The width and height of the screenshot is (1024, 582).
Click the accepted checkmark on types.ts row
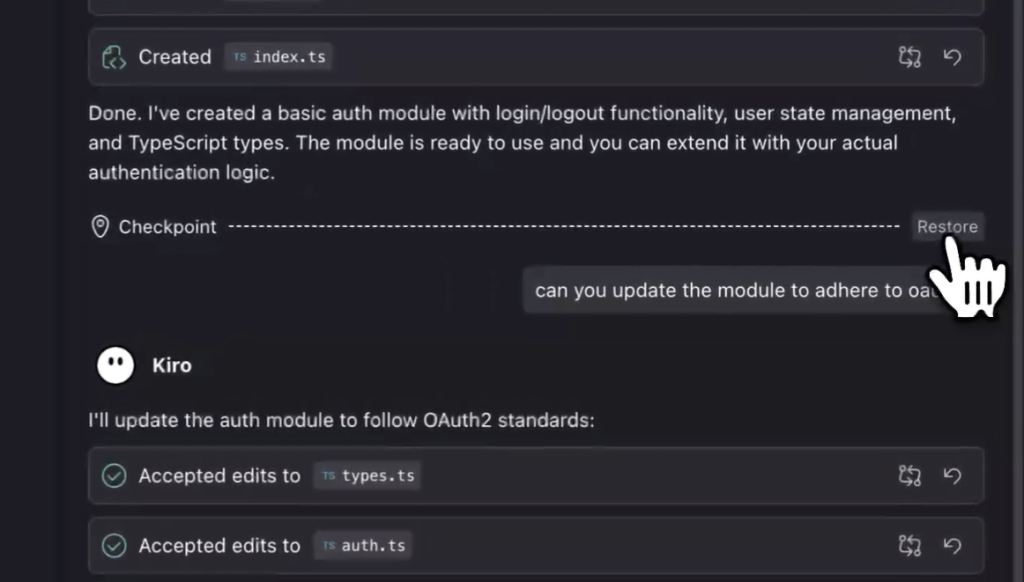point(114,476)
